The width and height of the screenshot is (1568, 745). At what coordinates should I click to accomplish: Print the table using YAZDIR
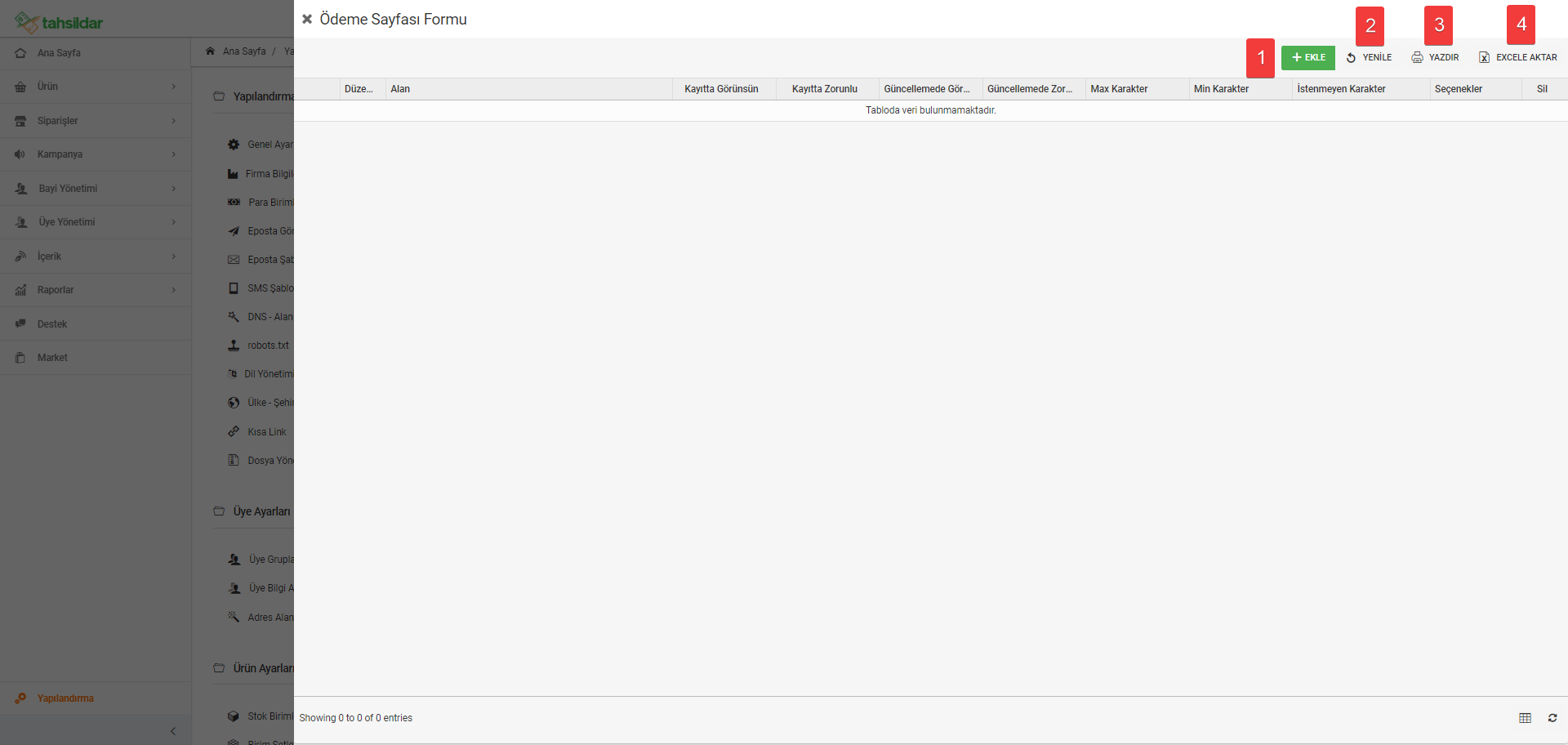click(1435, 57)
